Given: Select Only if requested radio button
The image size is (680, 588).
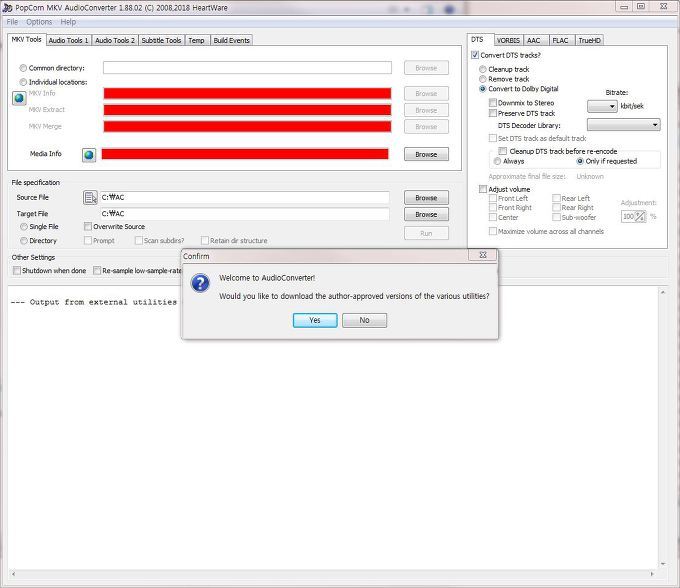Looking at the screenshot, I should [580, 161].
